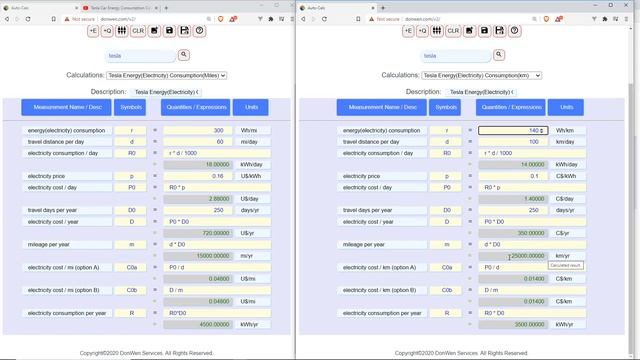640x360 pixels.
Task: Open grid settings icon in left window
Action: click(x=122, y=31)
